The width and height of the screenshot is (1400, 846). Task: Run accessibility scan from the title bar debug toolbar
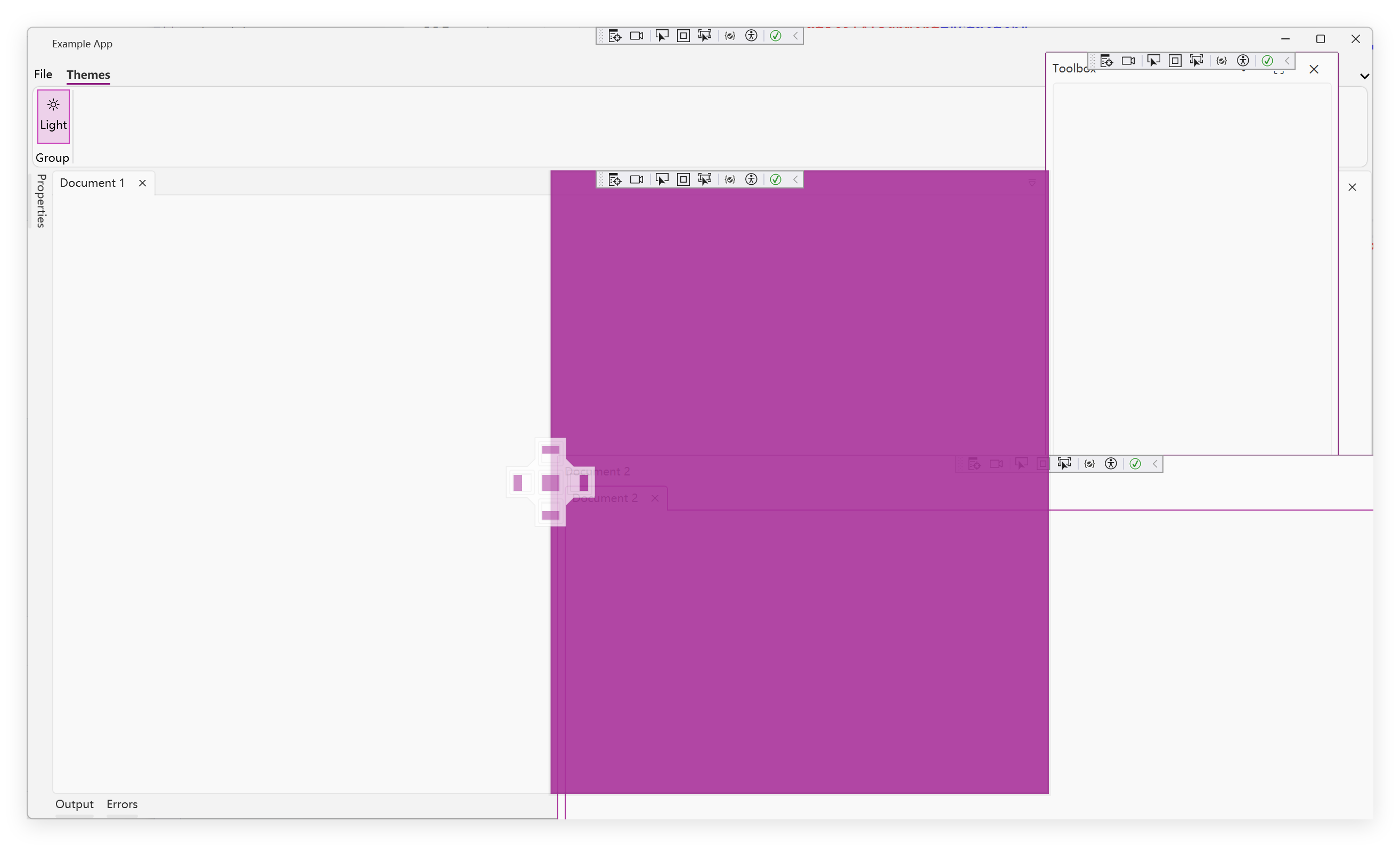pyautogui.click(x=751, y=36)
